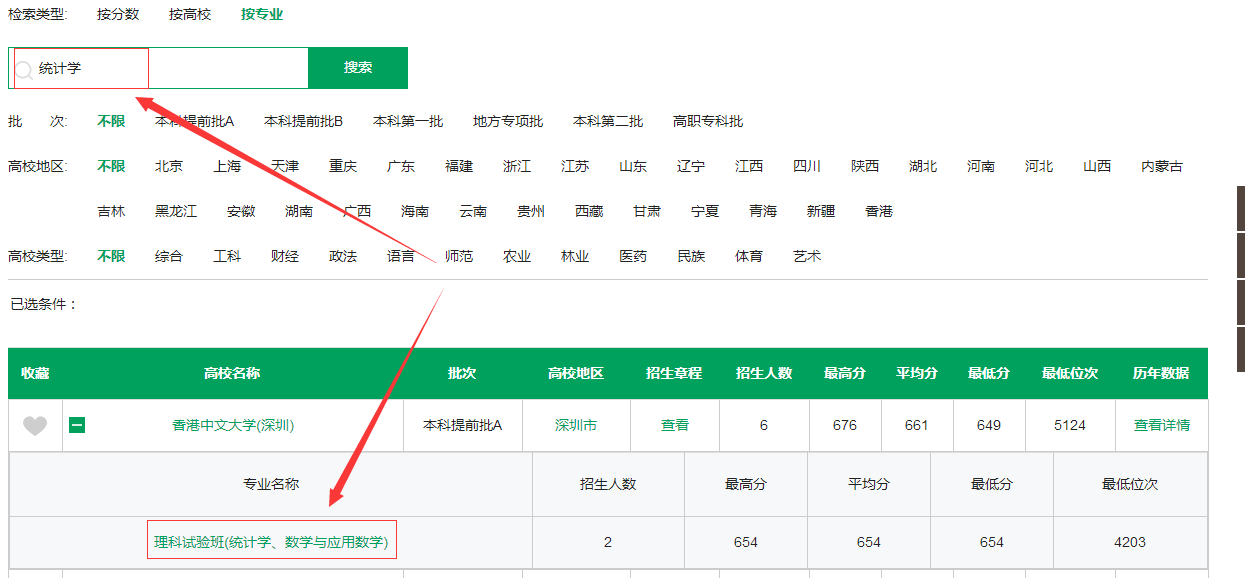
Task: Filter school type by 综合
Action: click(169, 256)
